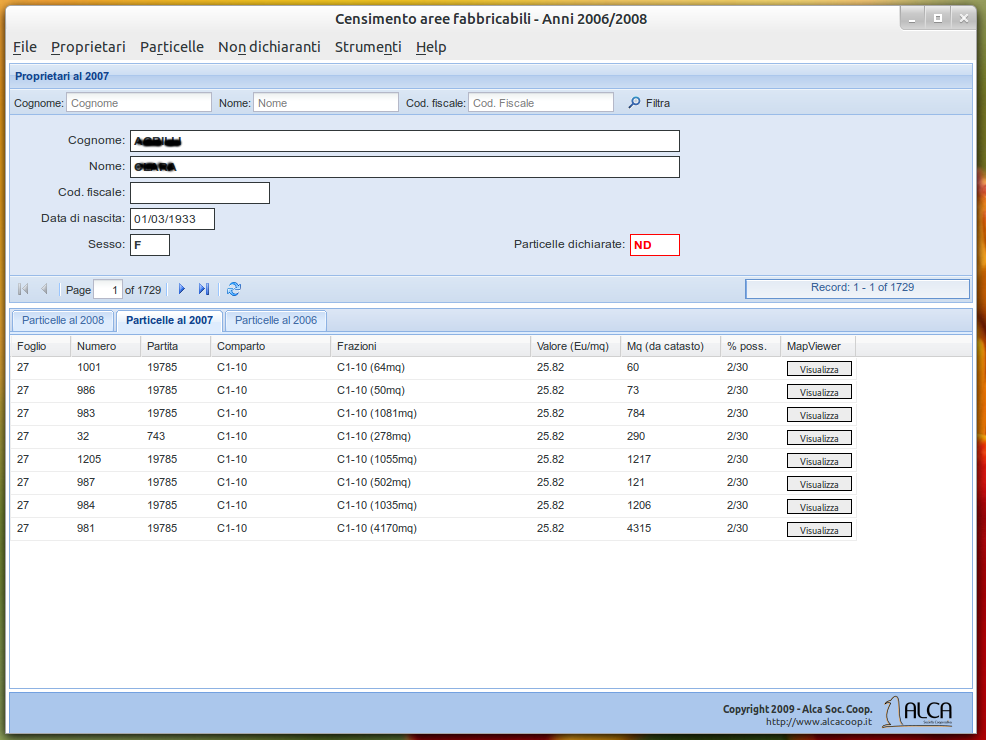Select the Partita cell 743

coord(175,436)
